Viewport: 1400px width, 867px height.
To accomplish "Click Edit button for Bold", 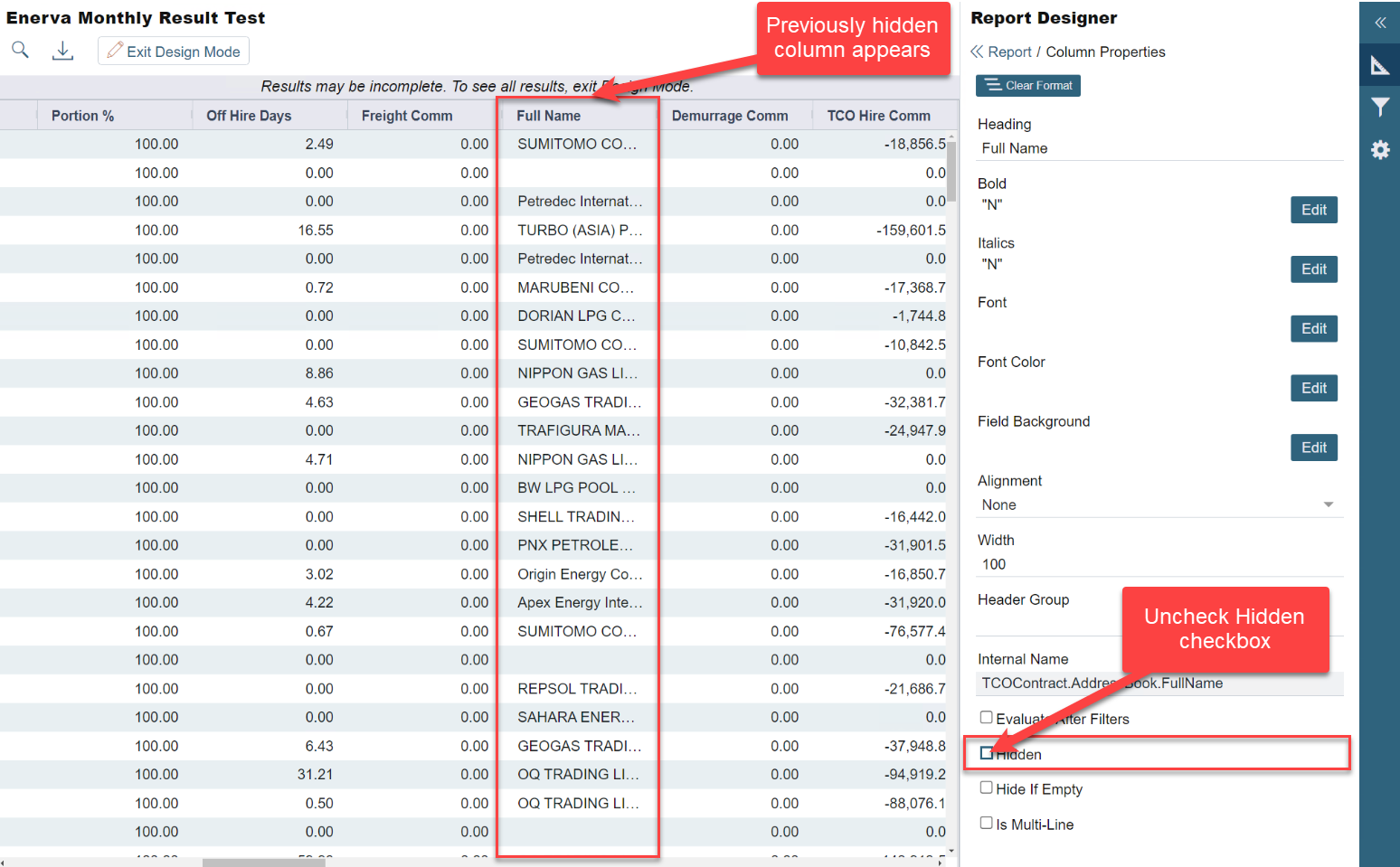I will (x=1313, y=210).
